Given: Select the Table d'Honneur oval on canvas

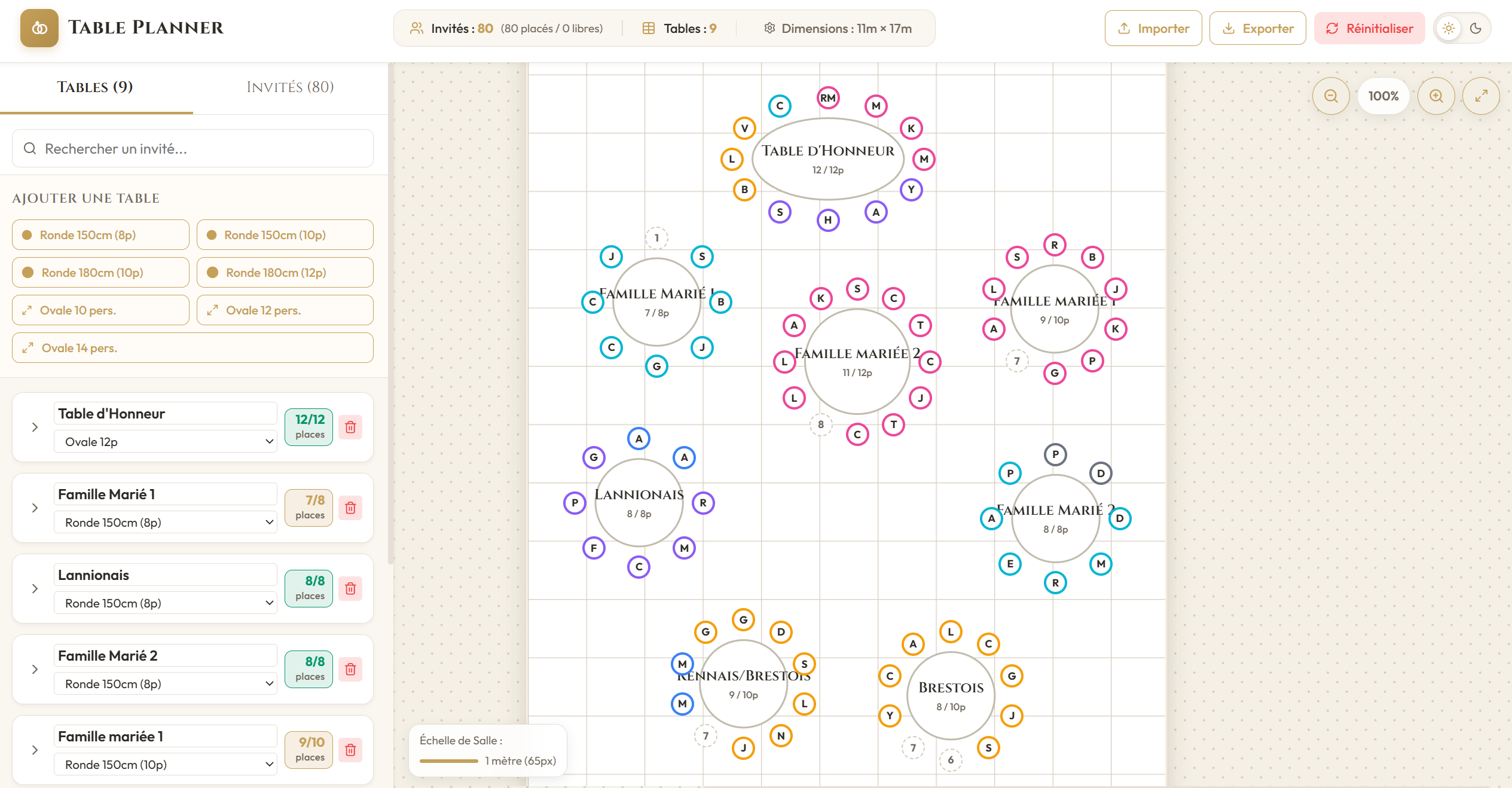Looking at the screenshot, I should (827, 159).
